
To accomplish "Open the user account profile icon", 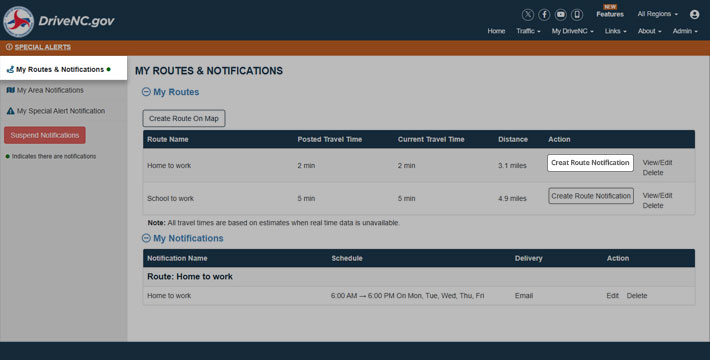I will (x=694, y=14).
